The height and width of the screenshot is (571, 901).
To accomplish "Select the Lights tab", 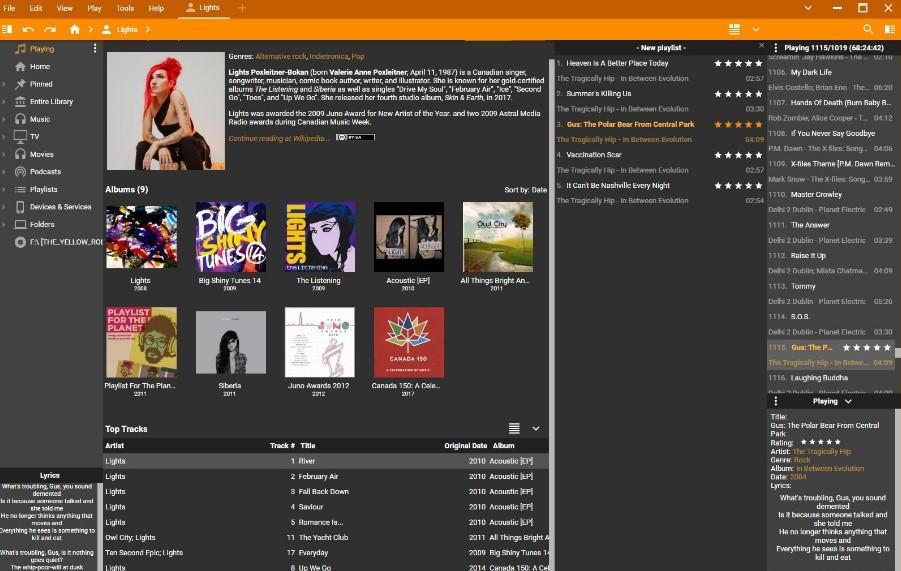I will click(203, 8).
